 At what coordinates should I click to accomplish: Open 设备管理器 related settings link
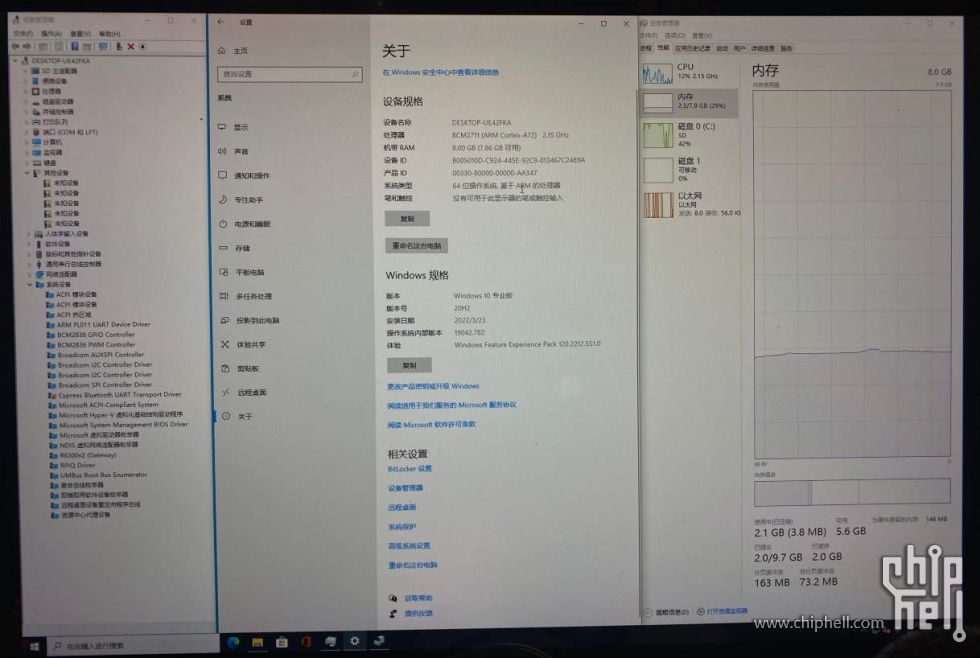click(406, 488)
